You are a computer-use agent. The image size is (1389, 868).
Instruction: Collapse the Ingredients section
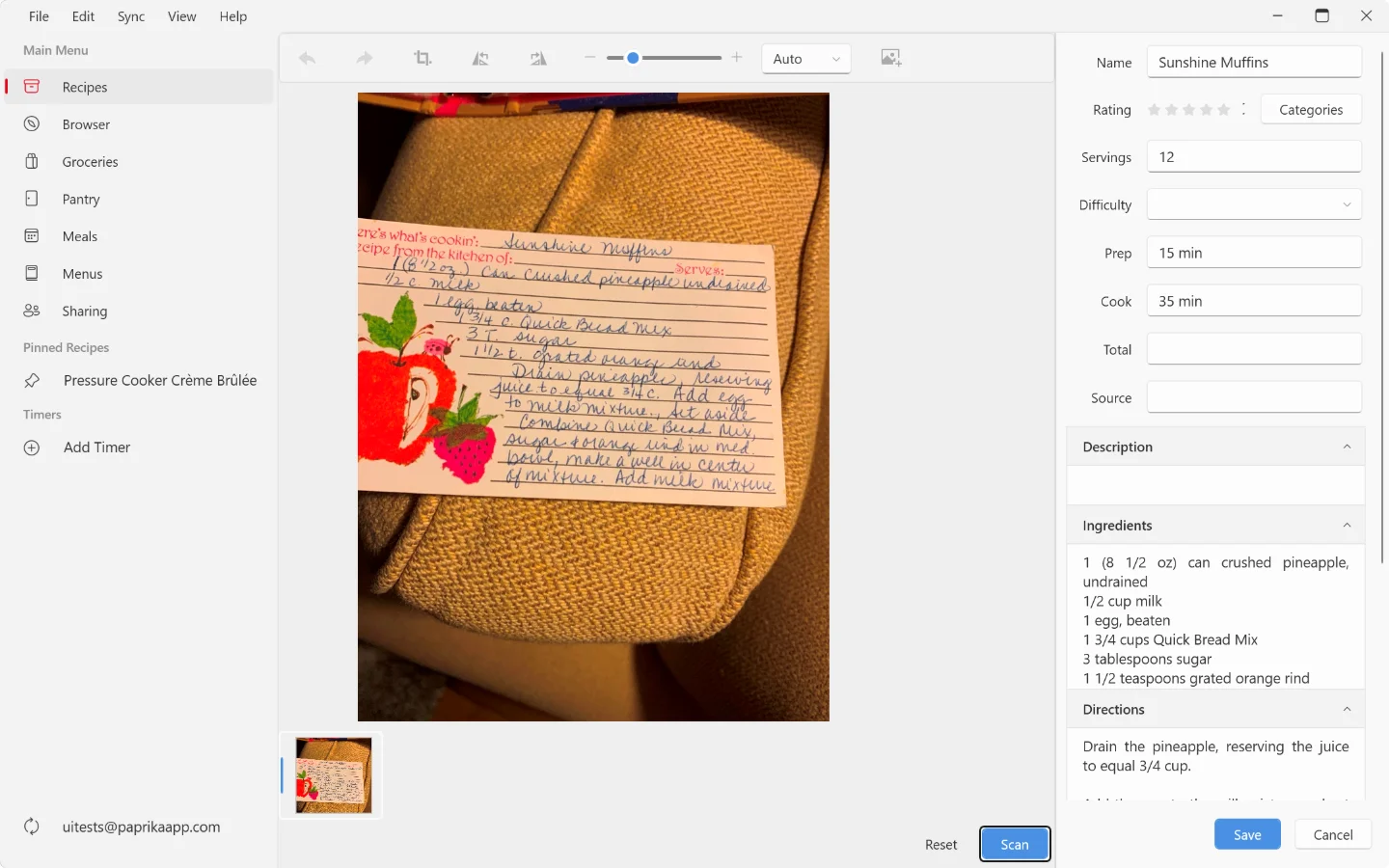click(1348, 526)
